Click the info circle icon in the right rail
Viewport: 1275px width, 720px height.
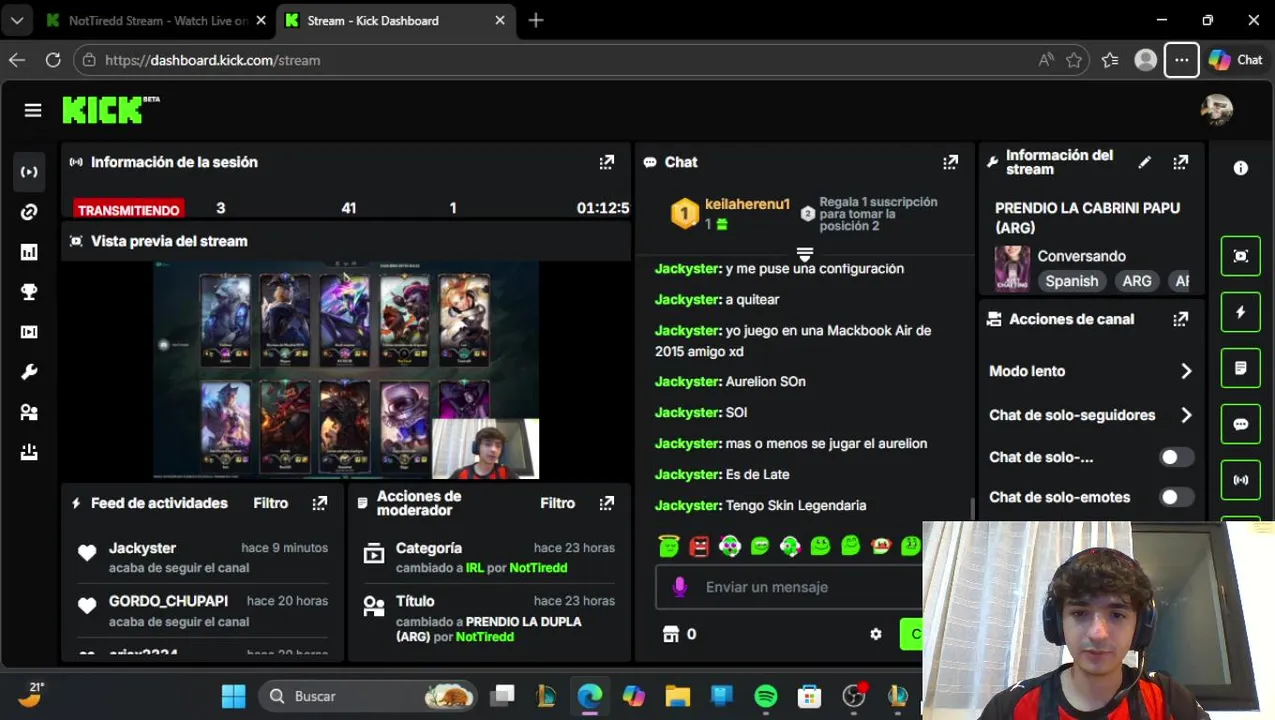coord(1241,168)
